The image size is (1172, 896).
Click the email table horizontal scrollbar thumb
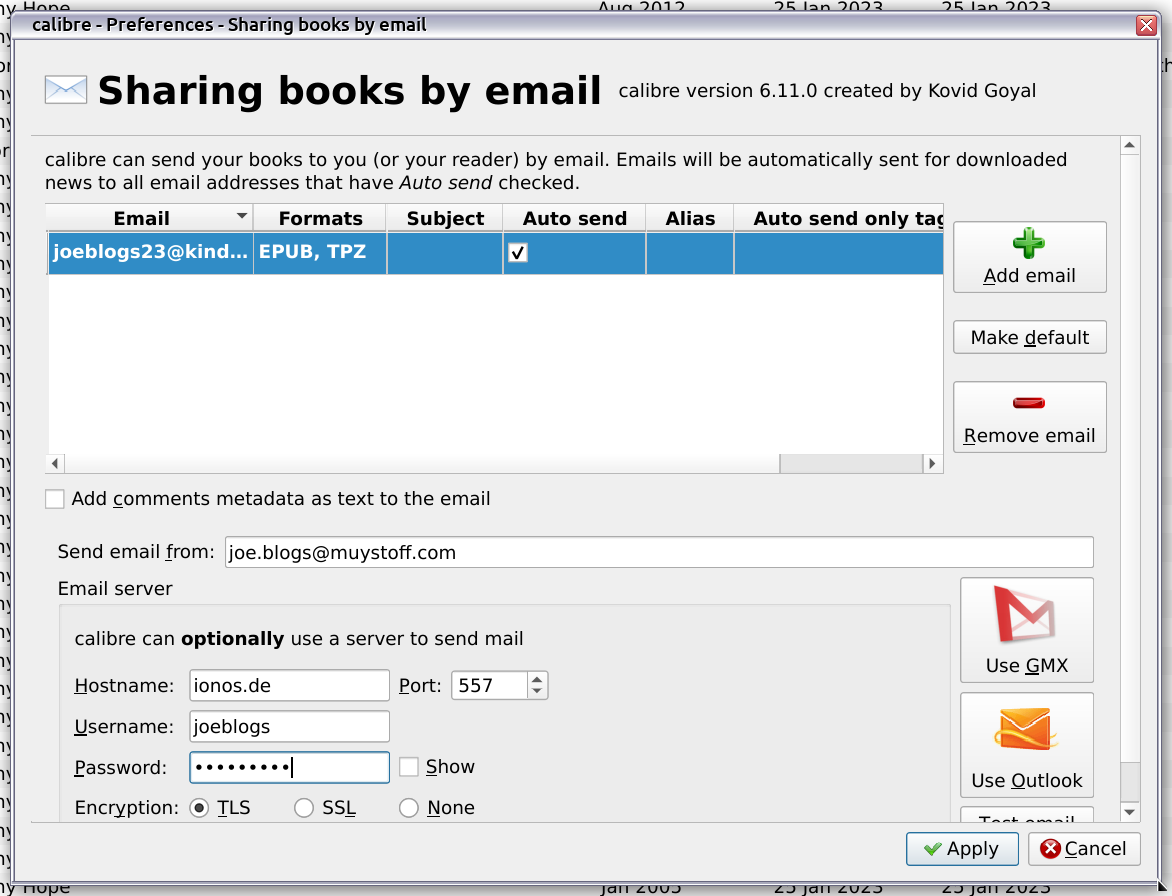click(x=851, y=463)
